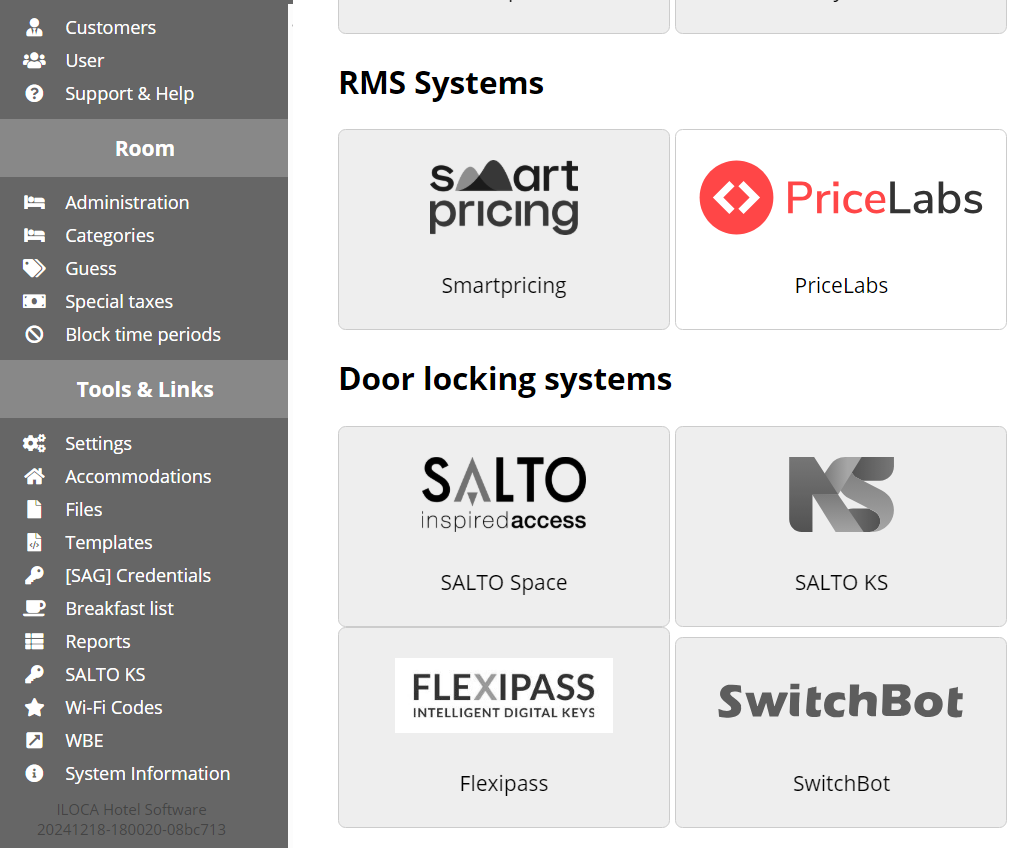Click the ILOCA Hotel Software version text
Viewport: 1012px width, 848px height.
132,819
